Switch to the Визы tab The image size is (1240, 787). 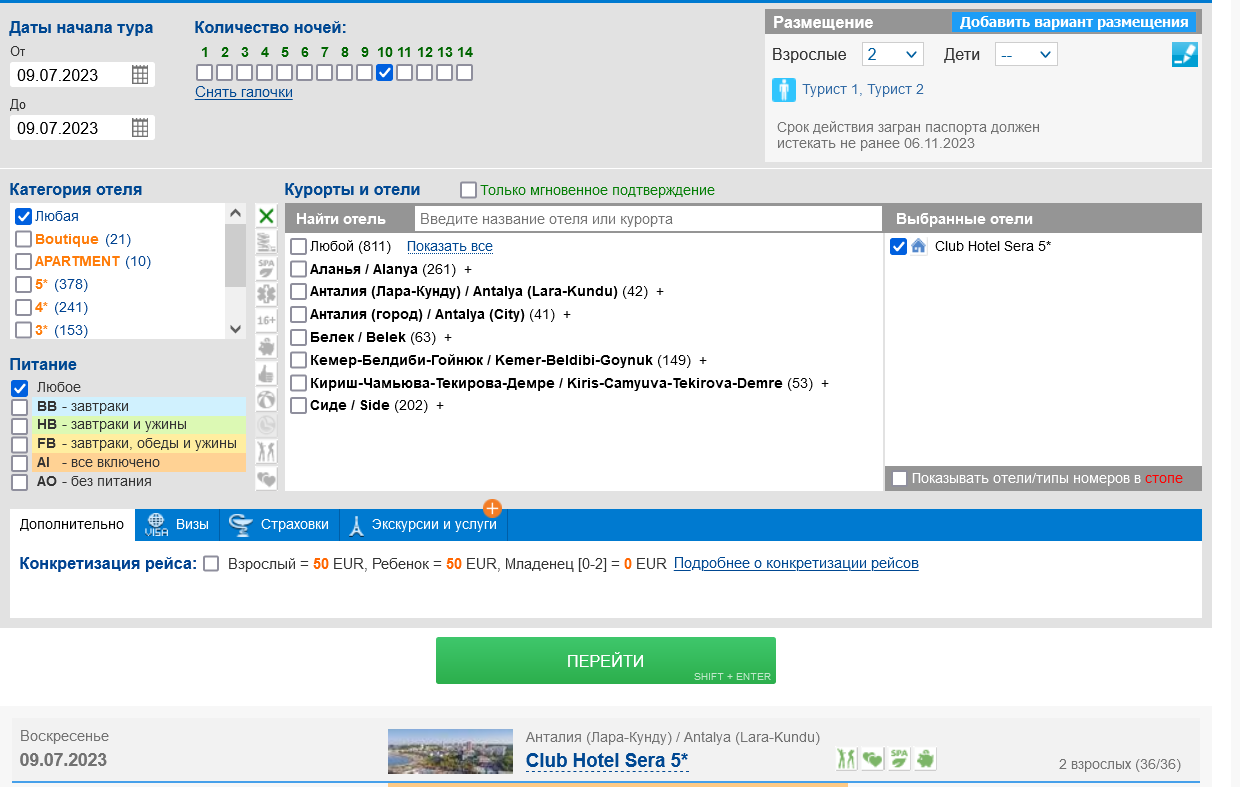pos(178,524)
